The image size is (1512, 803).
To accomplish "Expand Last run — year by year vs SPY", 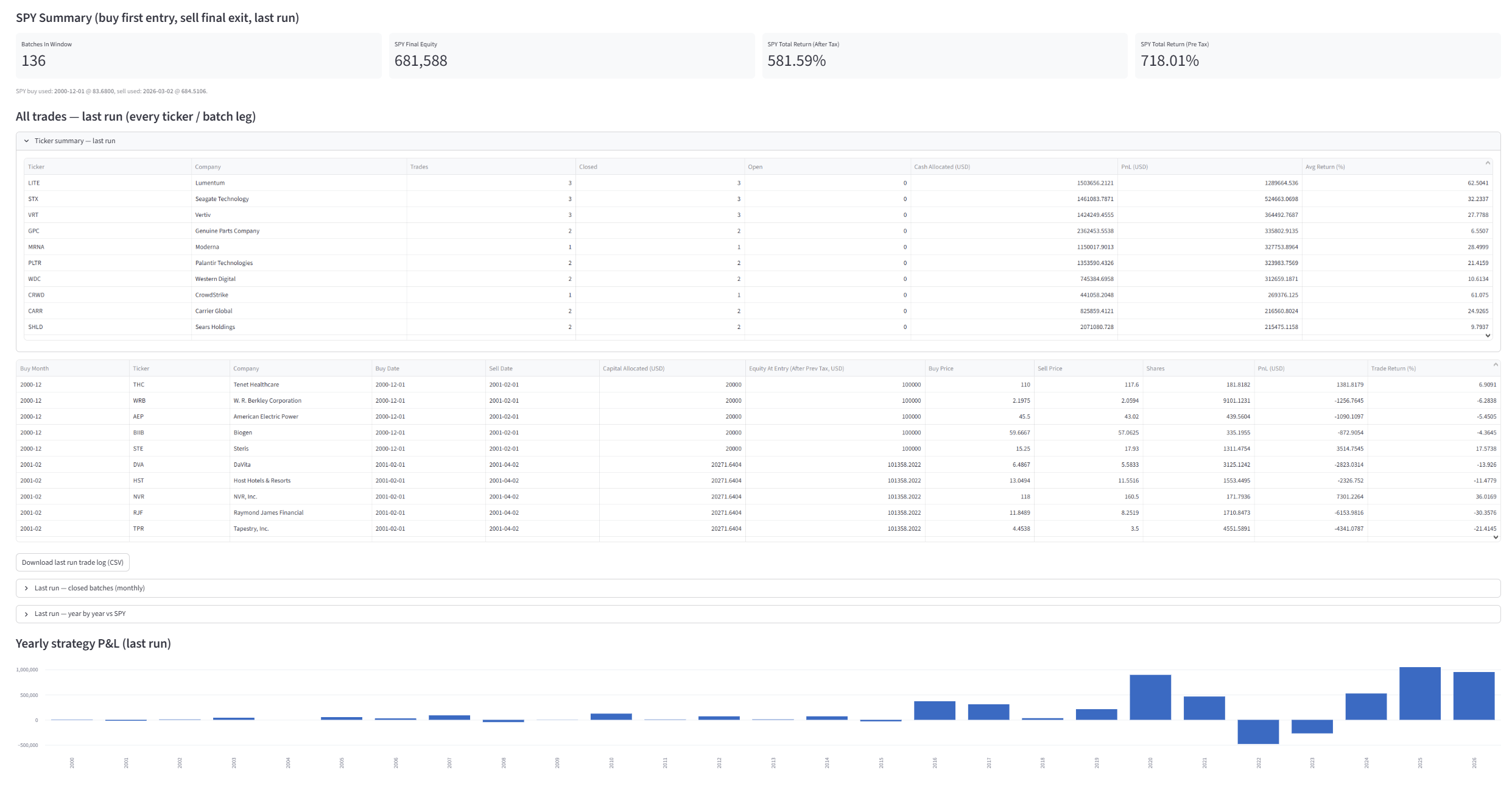I will pos(80,614).
